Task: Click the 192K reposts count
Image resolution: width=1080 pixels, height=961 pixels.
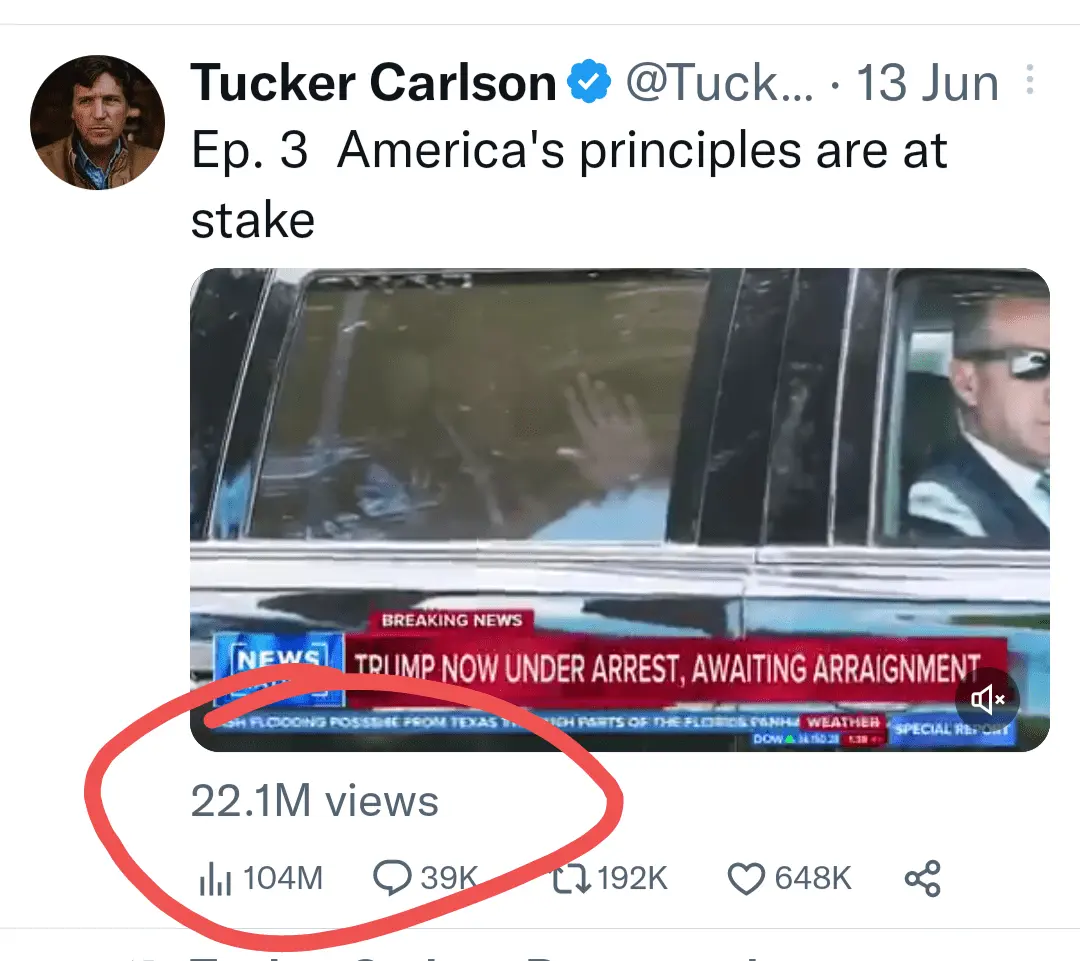Action: click(633, 879)
